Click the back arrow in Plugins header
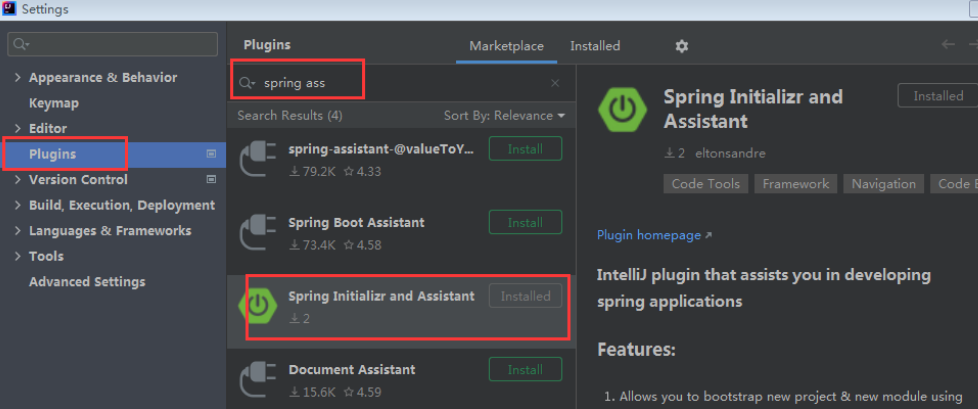 point(948,44)
